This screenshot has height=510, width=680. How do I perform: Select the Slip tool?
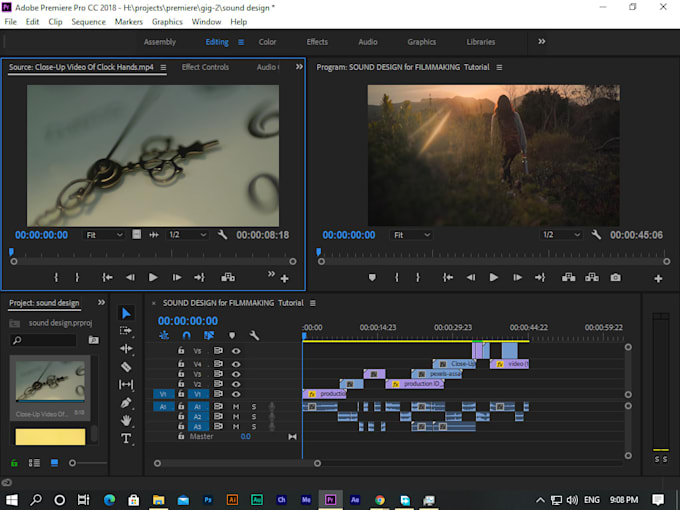[126, 385]
